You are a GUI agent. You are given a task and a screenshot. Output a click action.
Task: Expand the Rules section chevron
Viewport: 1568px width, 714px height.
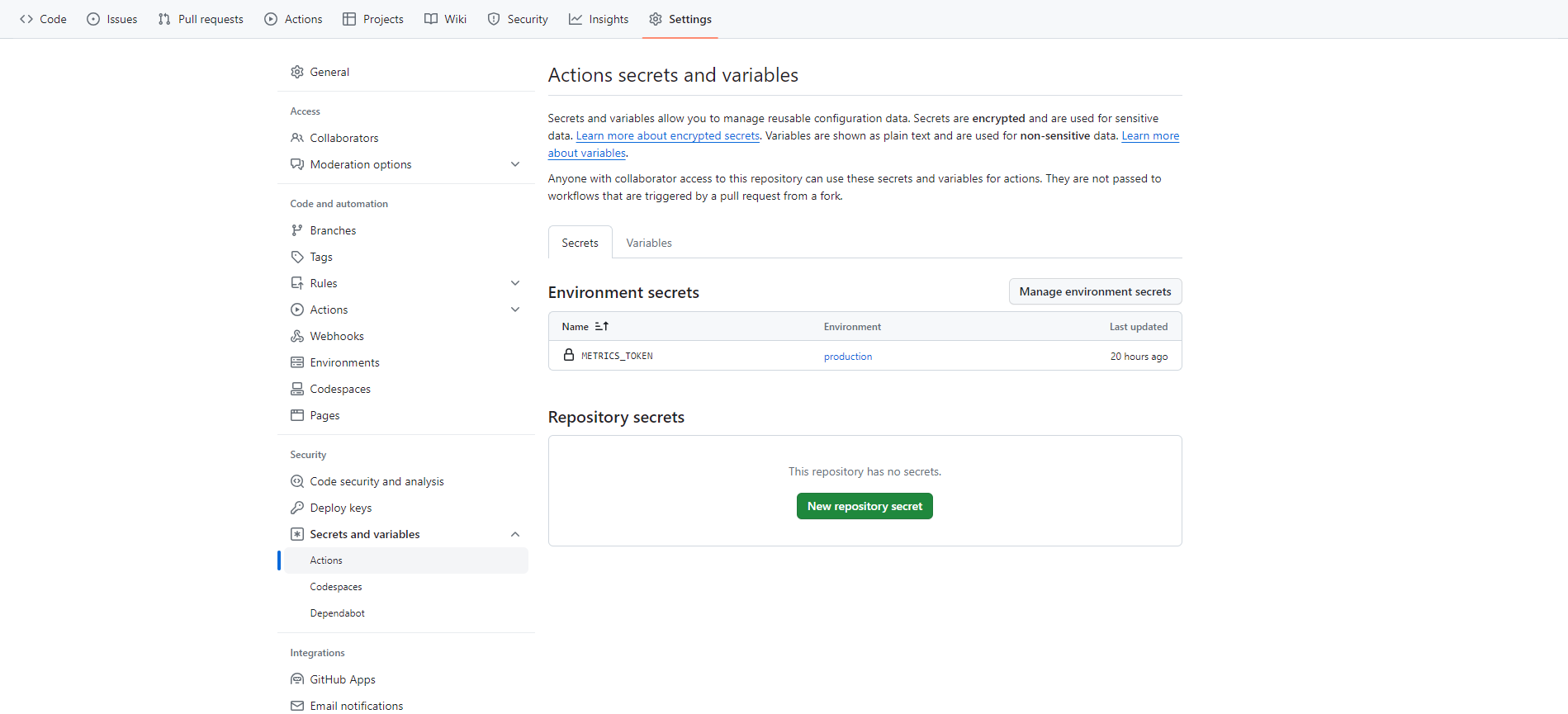click(x=515, y=283)
